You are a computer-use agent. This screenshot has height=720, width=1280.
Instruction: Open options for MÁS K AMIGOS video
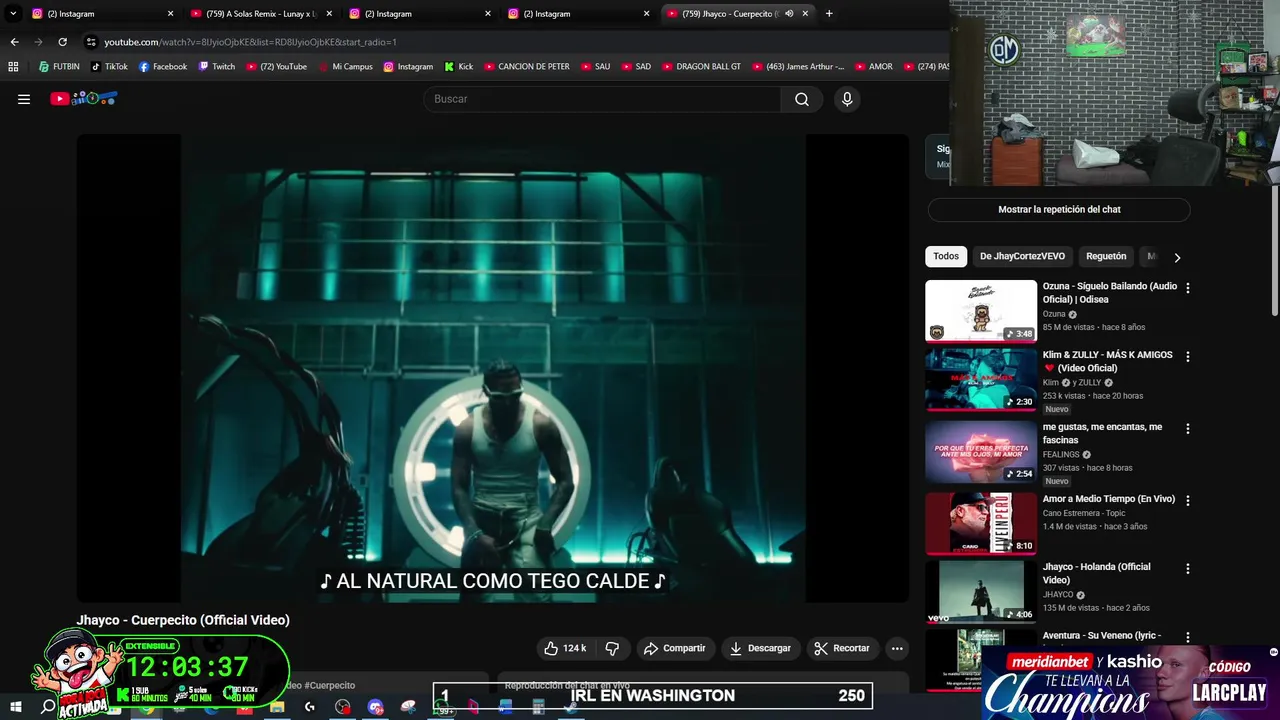tap(1188, 357)
